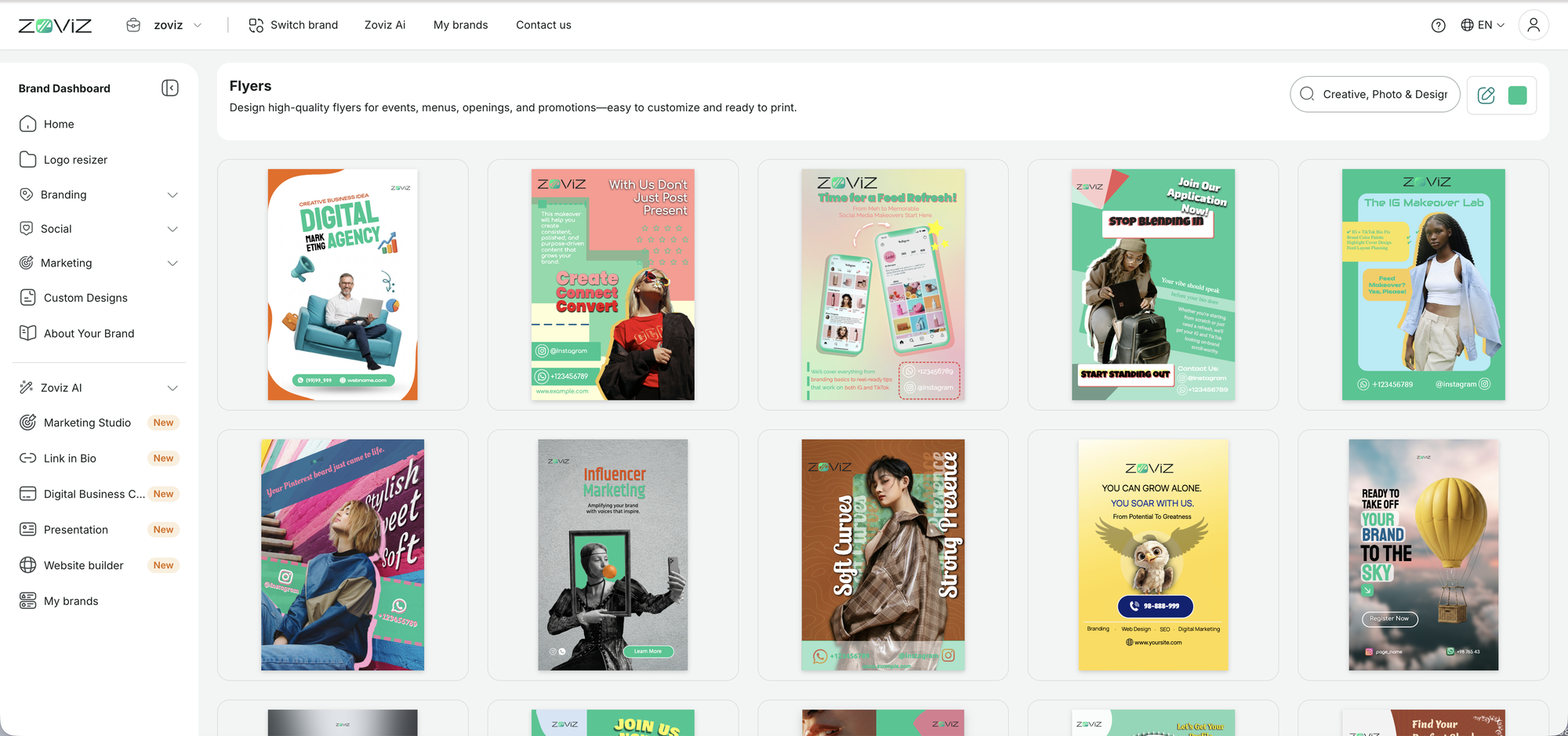Click the Flyers page heading
The height and width of the screenshot is (736, 1568).
pos(250,85)
